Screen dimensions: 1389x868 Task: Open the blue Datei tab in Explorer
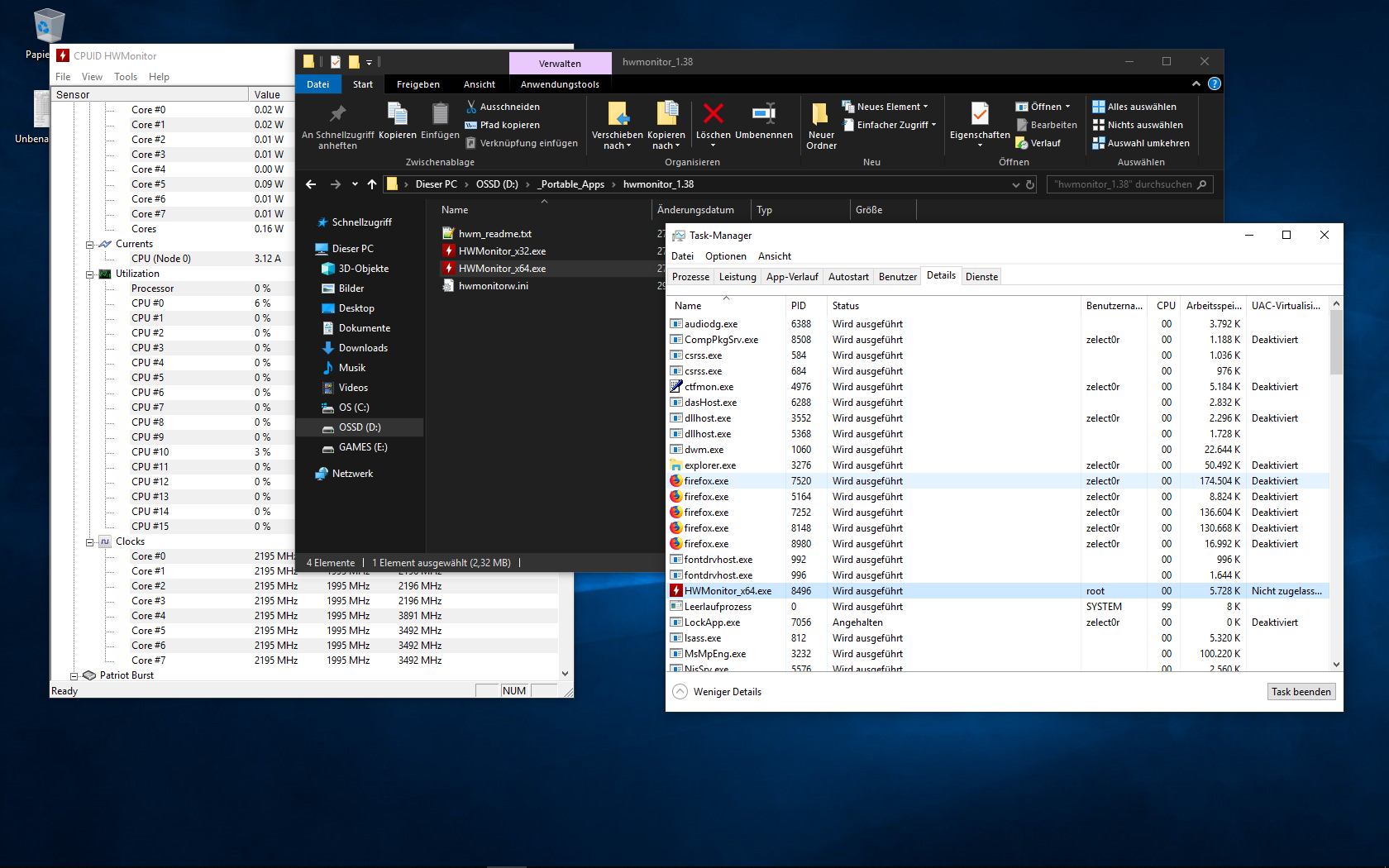point(318,84)
